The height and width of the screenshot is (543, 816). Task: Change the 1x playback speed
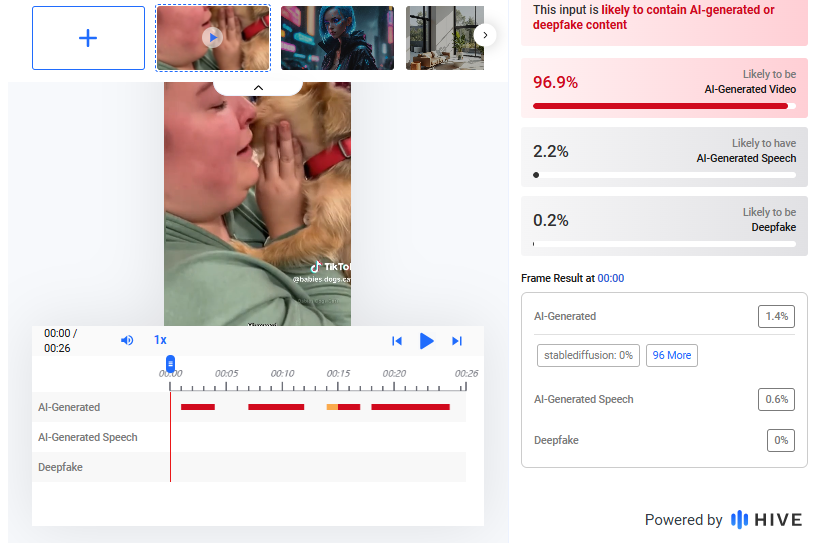pyautogui.click(x=160, y=340)
